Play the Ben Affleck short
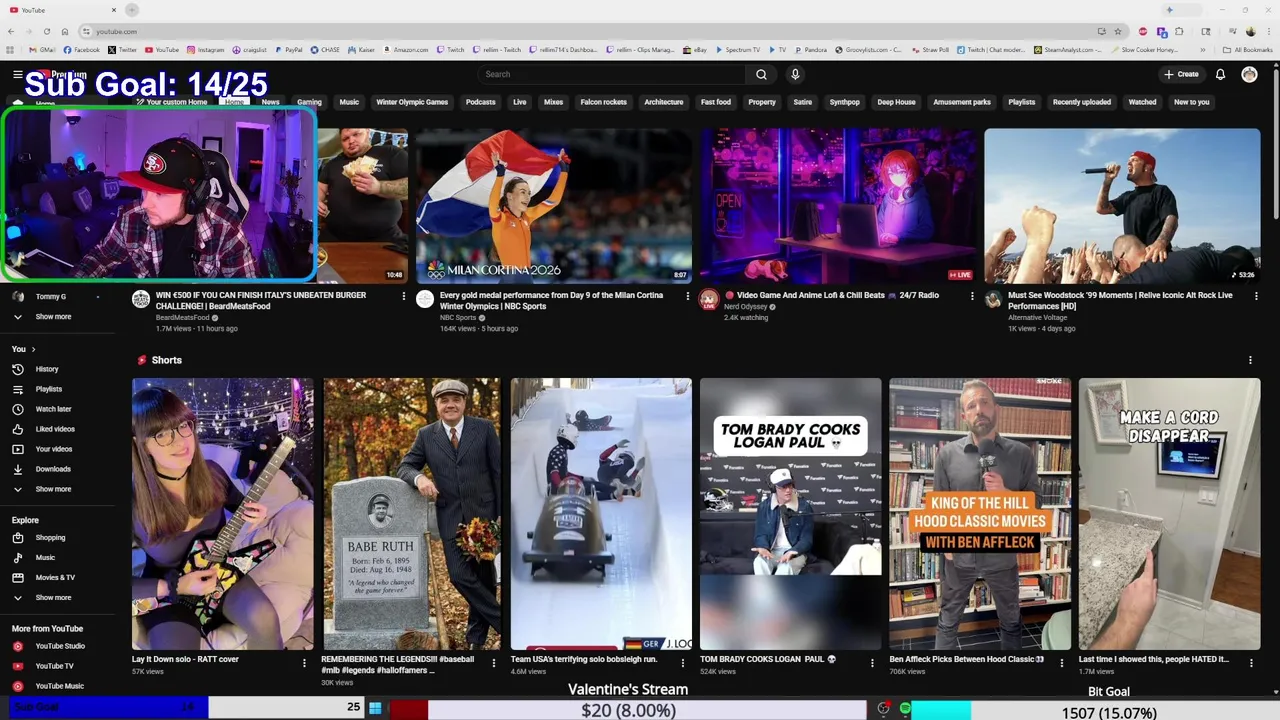This screenshot has height=720, width=1280. click(980, 514)
